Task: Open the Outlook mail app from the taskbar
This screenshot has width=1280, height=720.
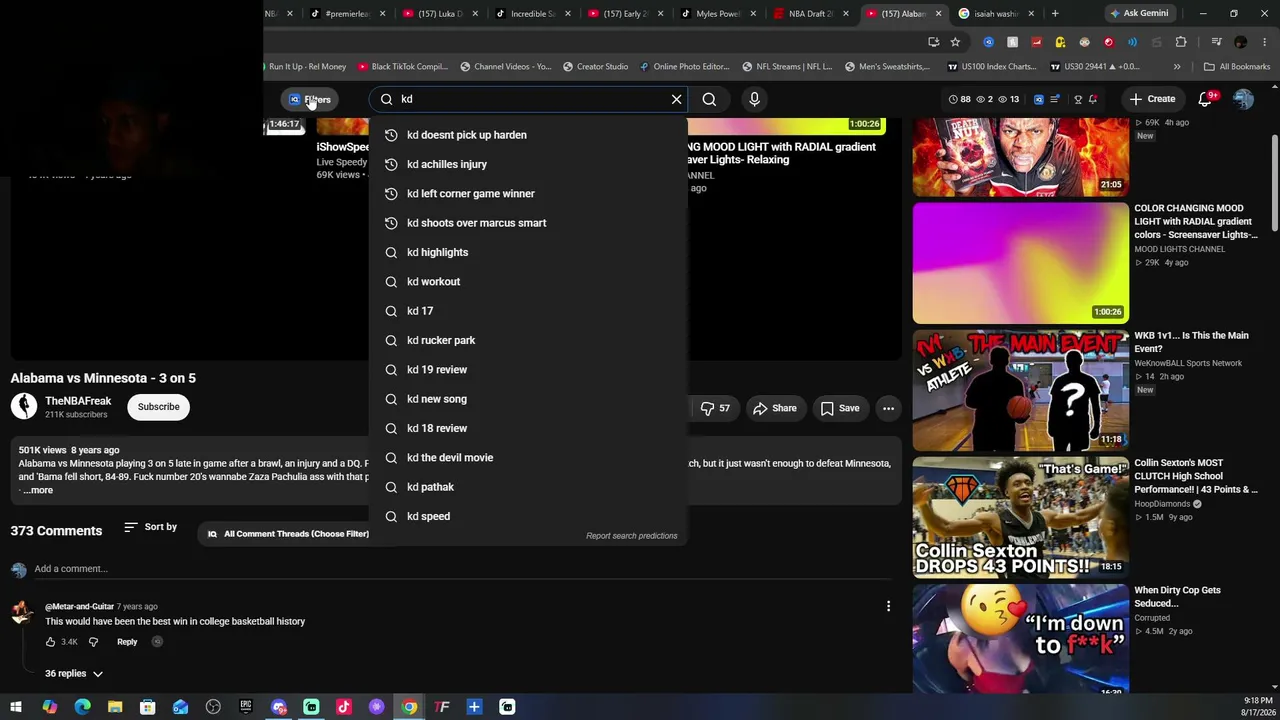Action: 180,707
